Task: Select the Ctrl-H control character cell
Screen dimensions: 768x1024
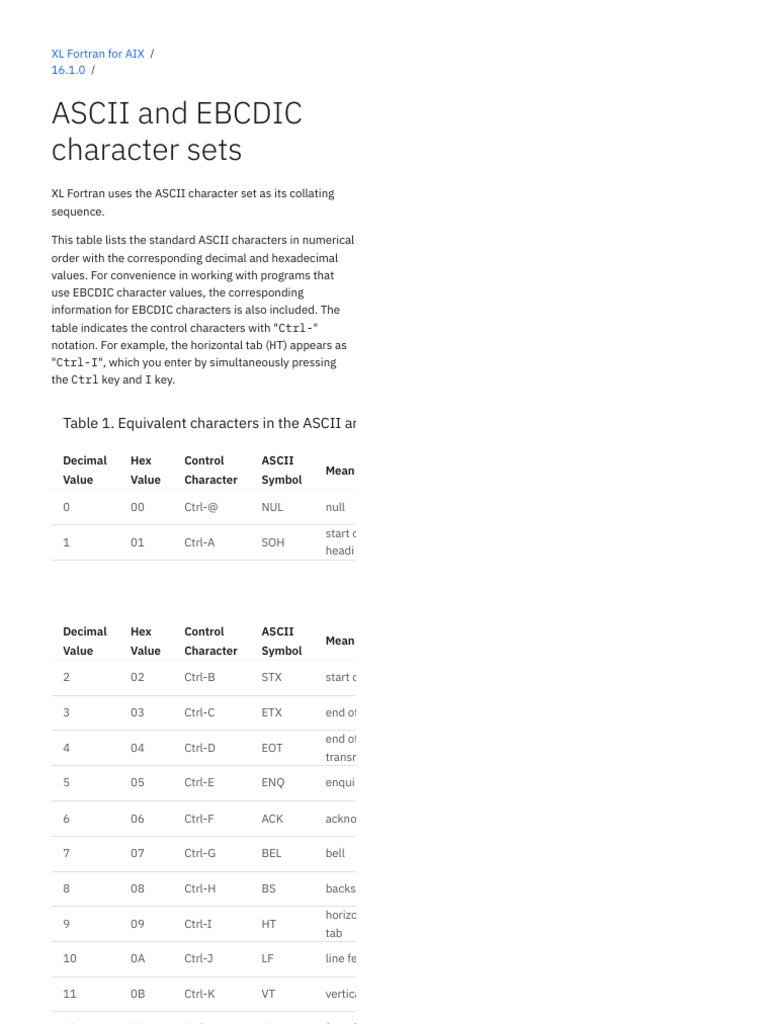Action: pyautogui.click(x=200, y=888)
